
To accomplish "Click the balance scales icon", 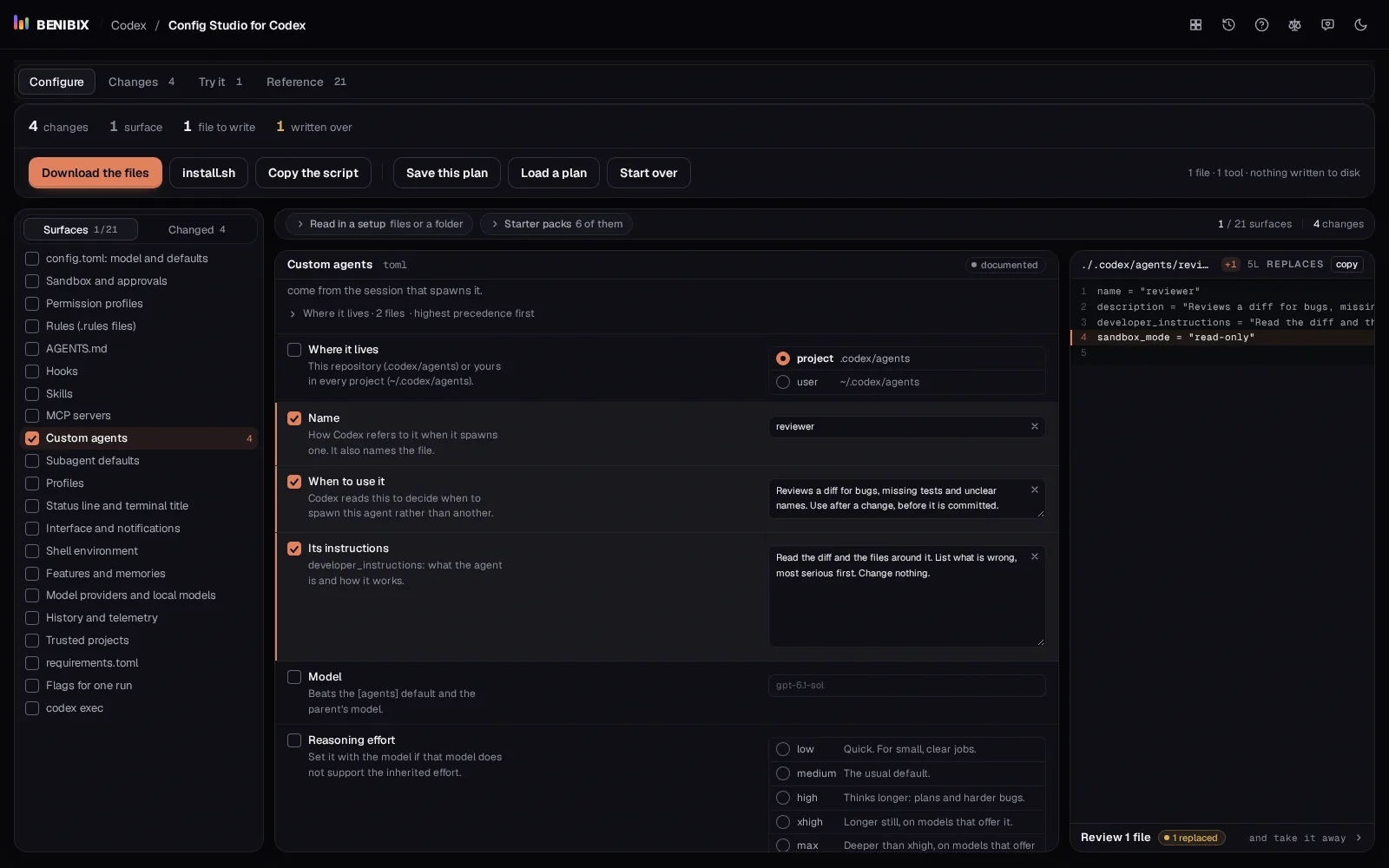I will click(x=1294, y=25).
